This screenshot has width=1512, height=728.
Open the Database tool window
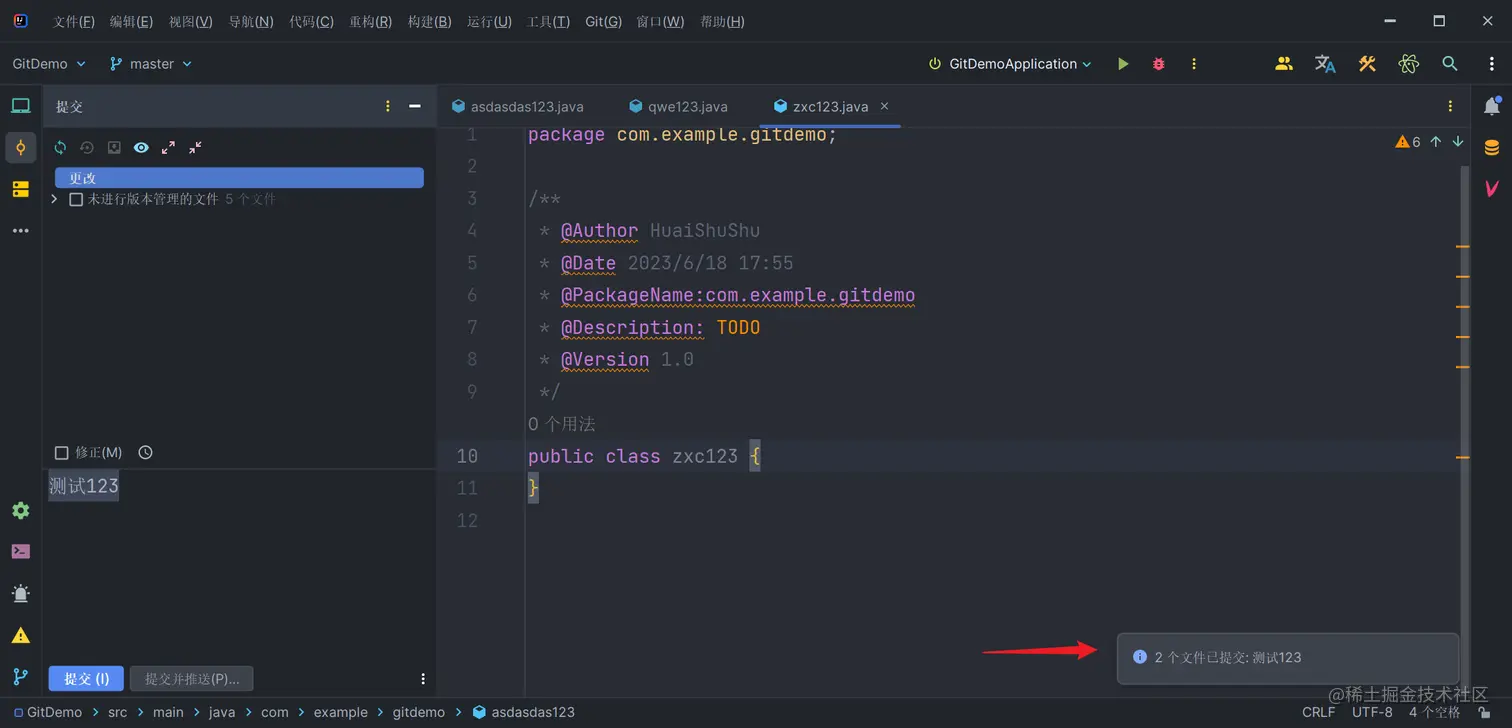1491,148
